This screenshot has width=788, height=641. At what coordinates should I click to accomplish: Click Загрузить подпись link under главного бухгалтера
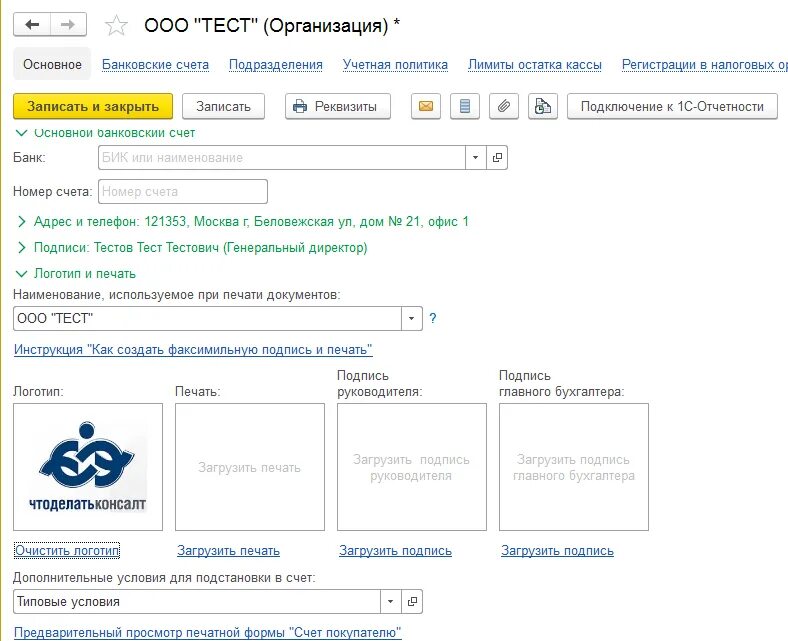click(557, 551)
